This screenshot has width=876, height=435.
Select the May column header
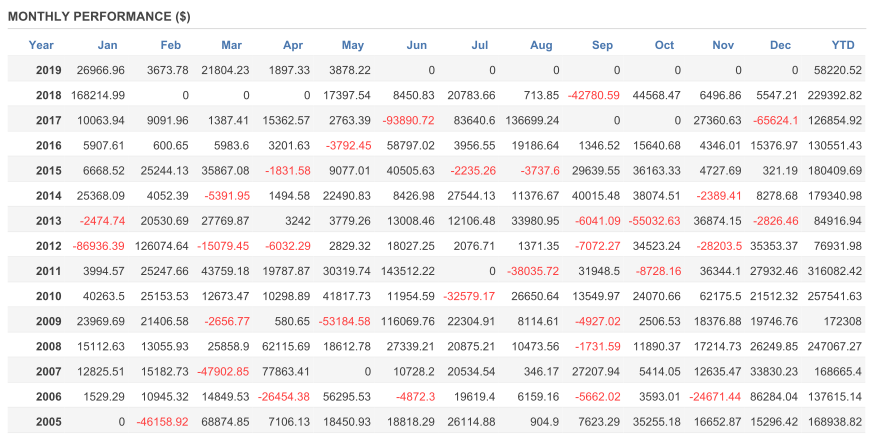pyautogui.click(x=353, y=45)
